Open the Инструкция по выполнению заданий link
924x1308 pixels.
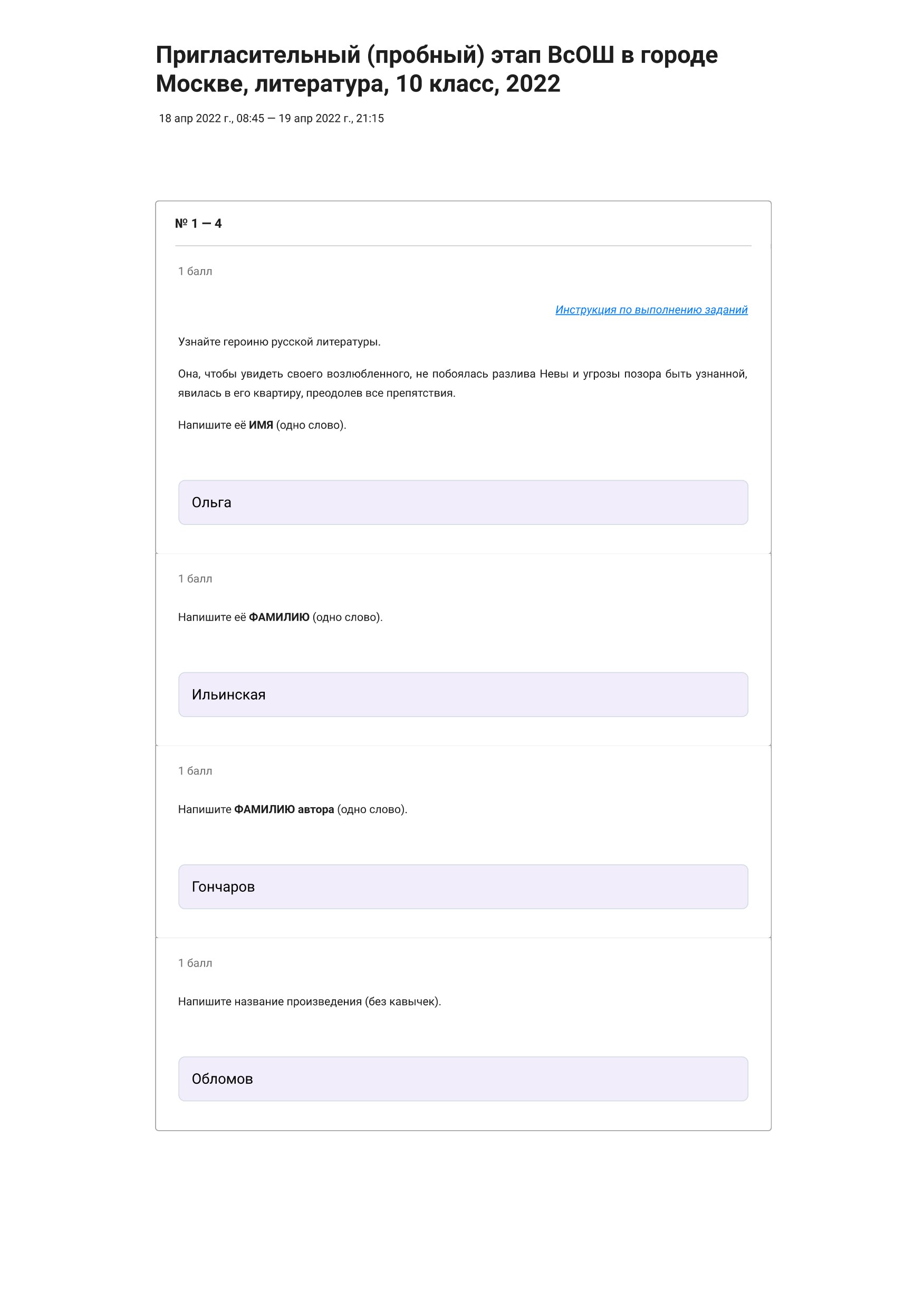coord(651,309)
